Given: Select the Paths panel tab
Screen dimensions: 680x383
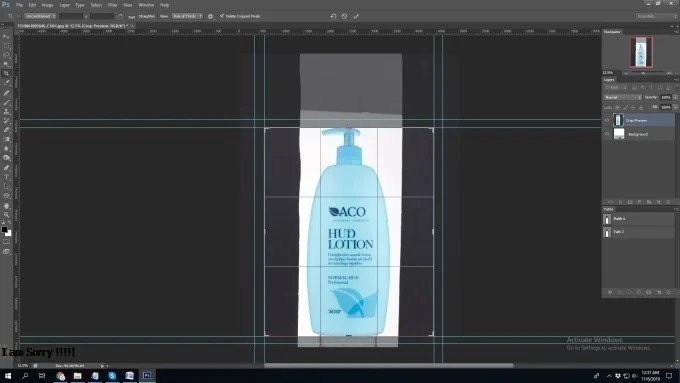Looking at the screenshot, I should point(608,209).
